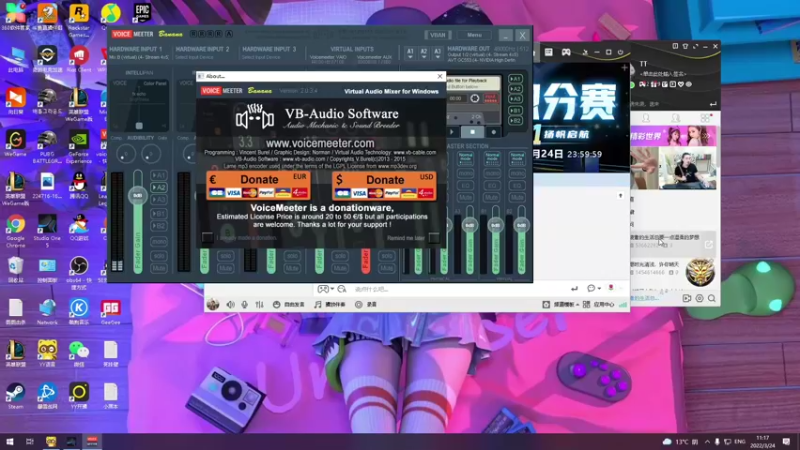Viewport: 800px width, 450px height.
Task: Toggle cassette player routing to A3
Action: [515, 98]
